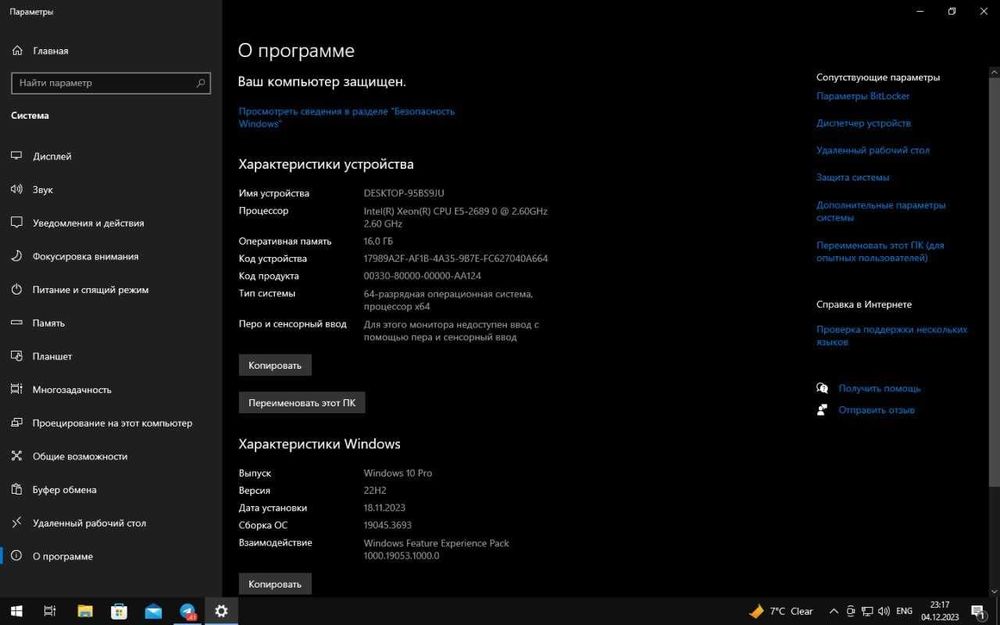Open Microsoft Store from the taskbar
This screenshot has height=625, width=1000.
coord(119,611)
